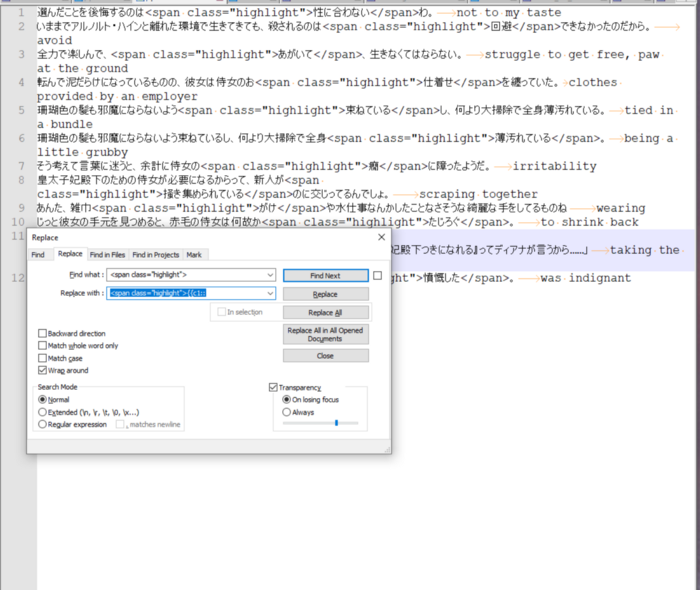This screenshot has width=700, height=590.
Task: Enable the Backward direction checkbox
Action: coord(42,333)
